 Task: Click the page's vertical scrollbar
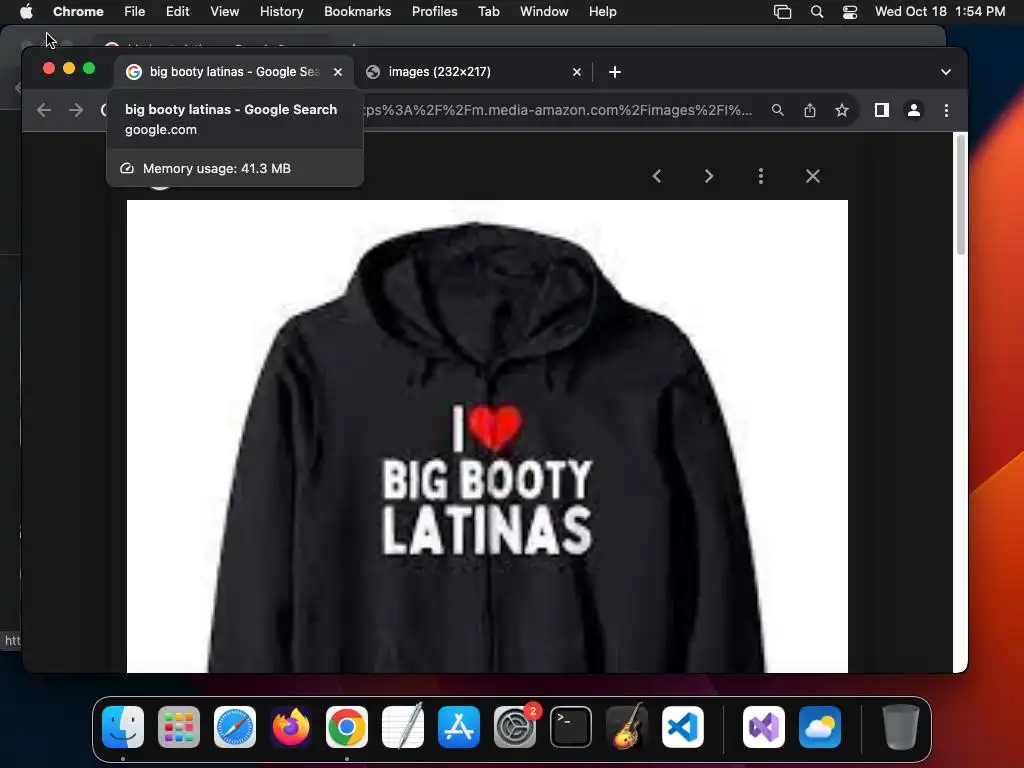[x=961, y=195]
